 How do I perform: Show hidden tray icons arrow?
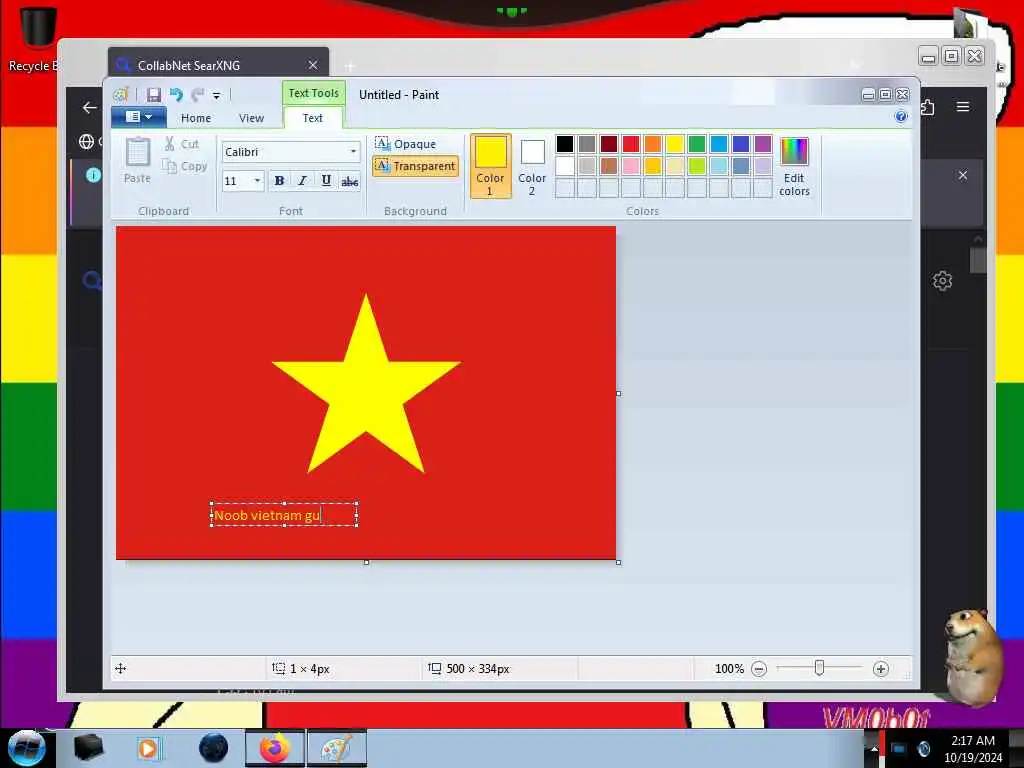tap(874, 748)
